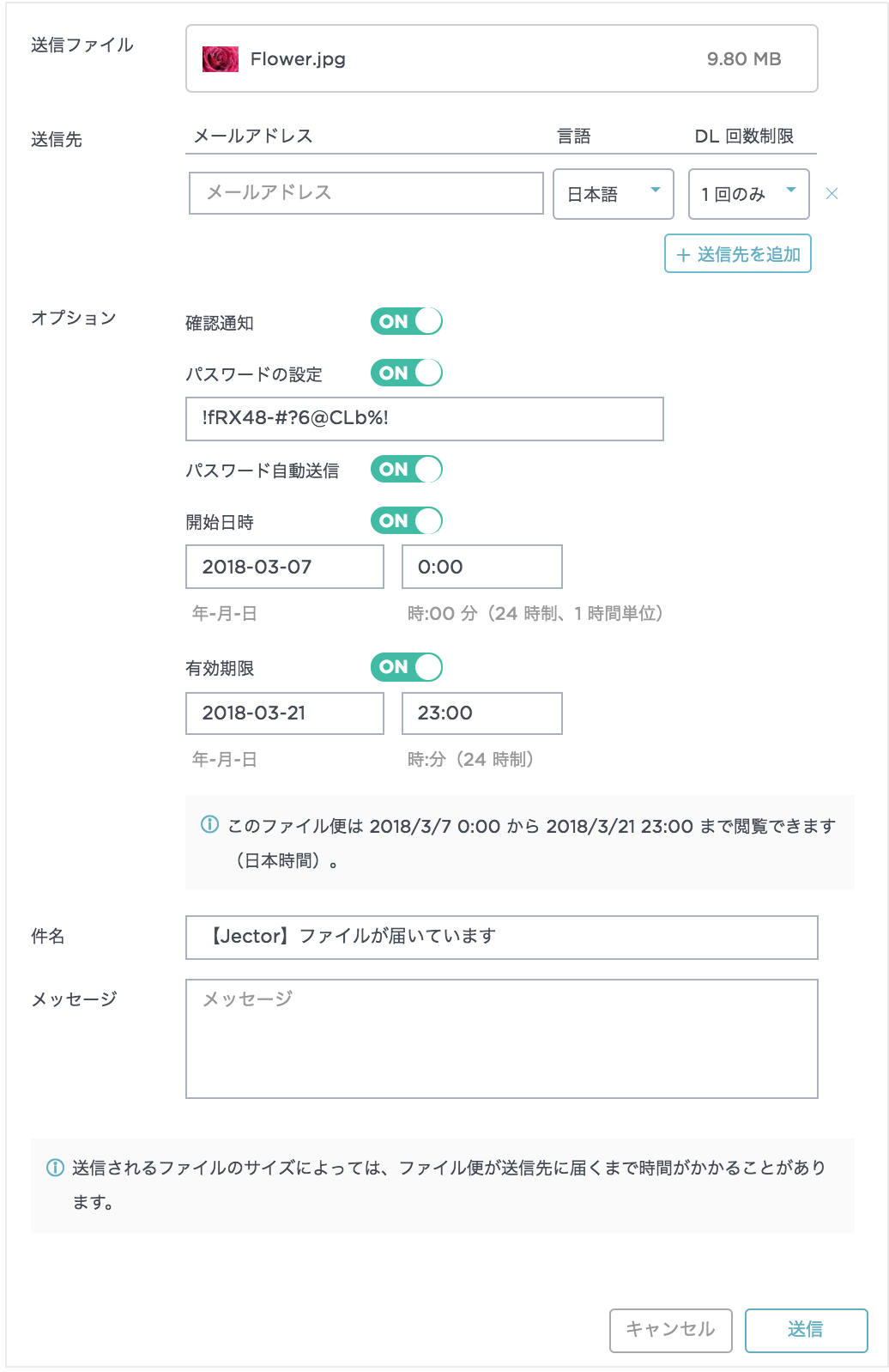Click the expiry time field 23:00
This screenshot has height=1372, width=889.
click(482, 713)
